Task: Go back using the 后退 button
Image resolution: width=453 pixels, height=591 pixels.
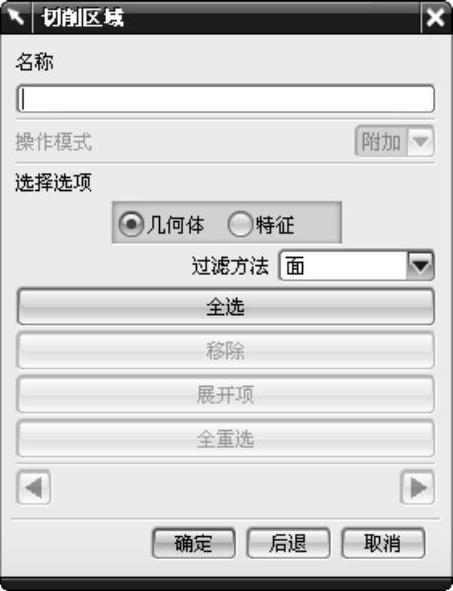Action: pyautogui.click(x=288, y=543)
